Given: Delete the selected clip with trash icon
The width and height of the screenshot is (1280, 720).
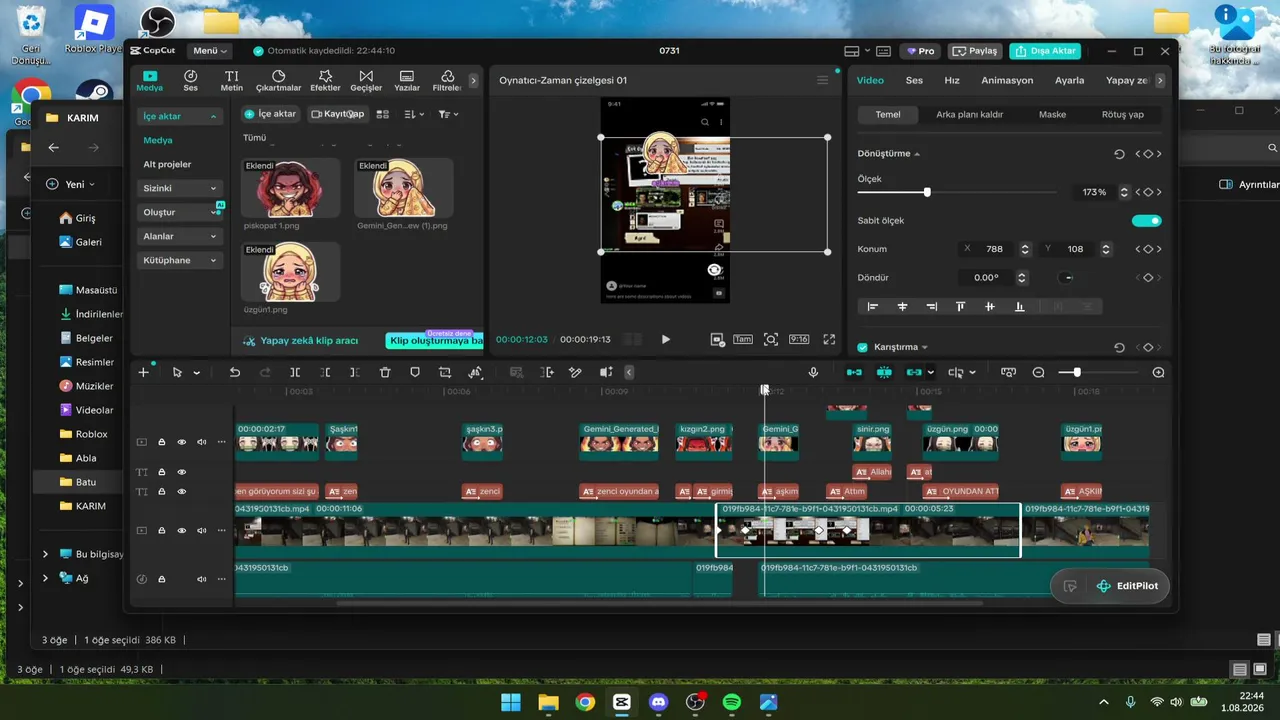Looking at the screenshot, I should (385, 372).
